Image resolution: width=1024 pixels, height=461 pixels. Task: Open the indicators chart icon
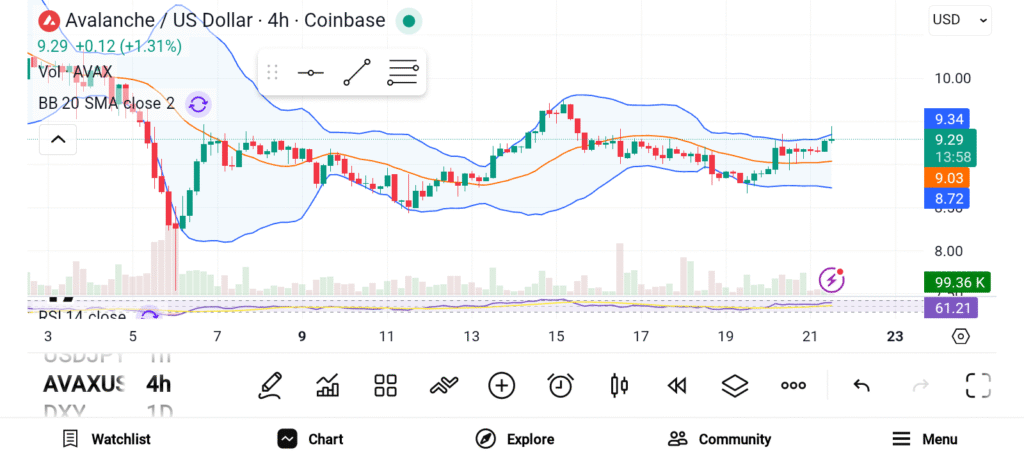click(x=327, y=385)
